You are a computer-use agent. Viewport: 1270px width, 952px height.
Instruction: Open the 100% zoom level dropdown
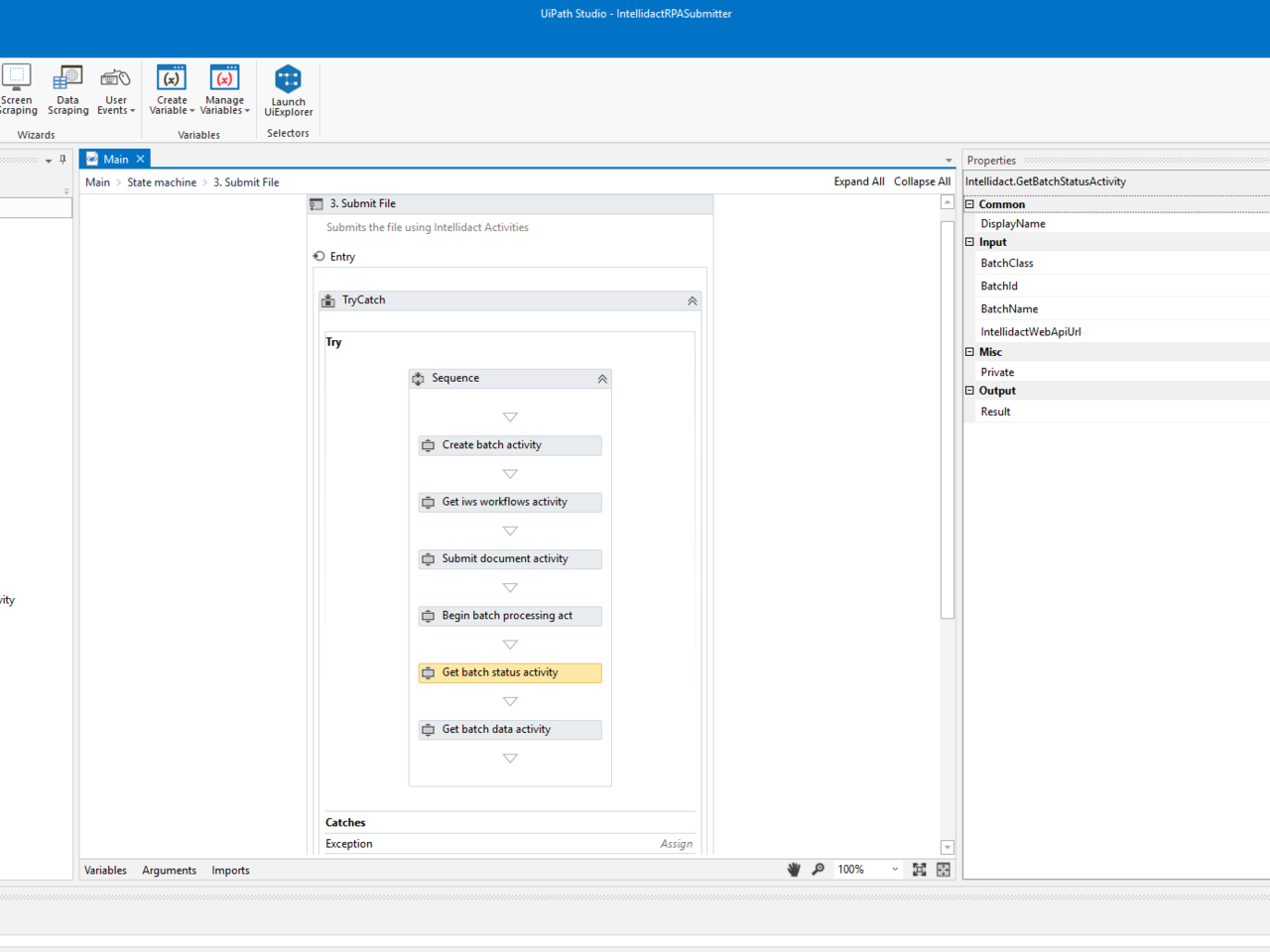point(868,870)
